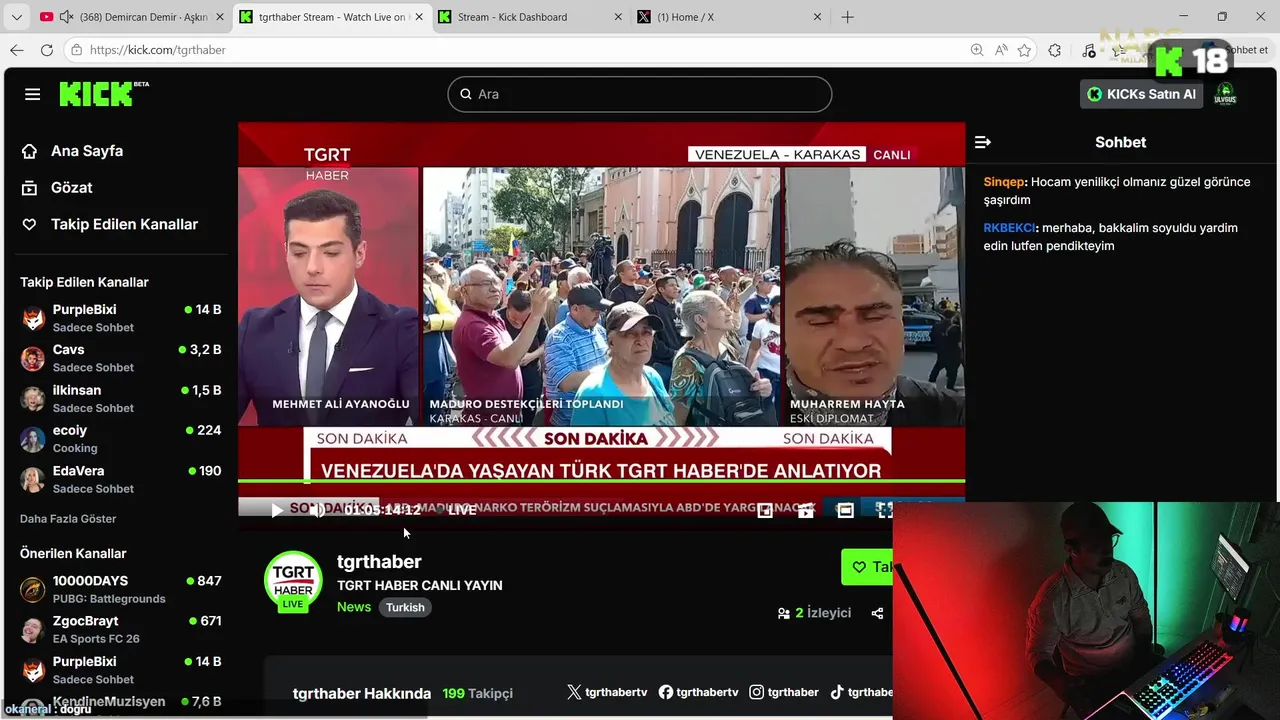Open the EdaVera channel
Screen dimensions: 1280x720
click(120, 479)
